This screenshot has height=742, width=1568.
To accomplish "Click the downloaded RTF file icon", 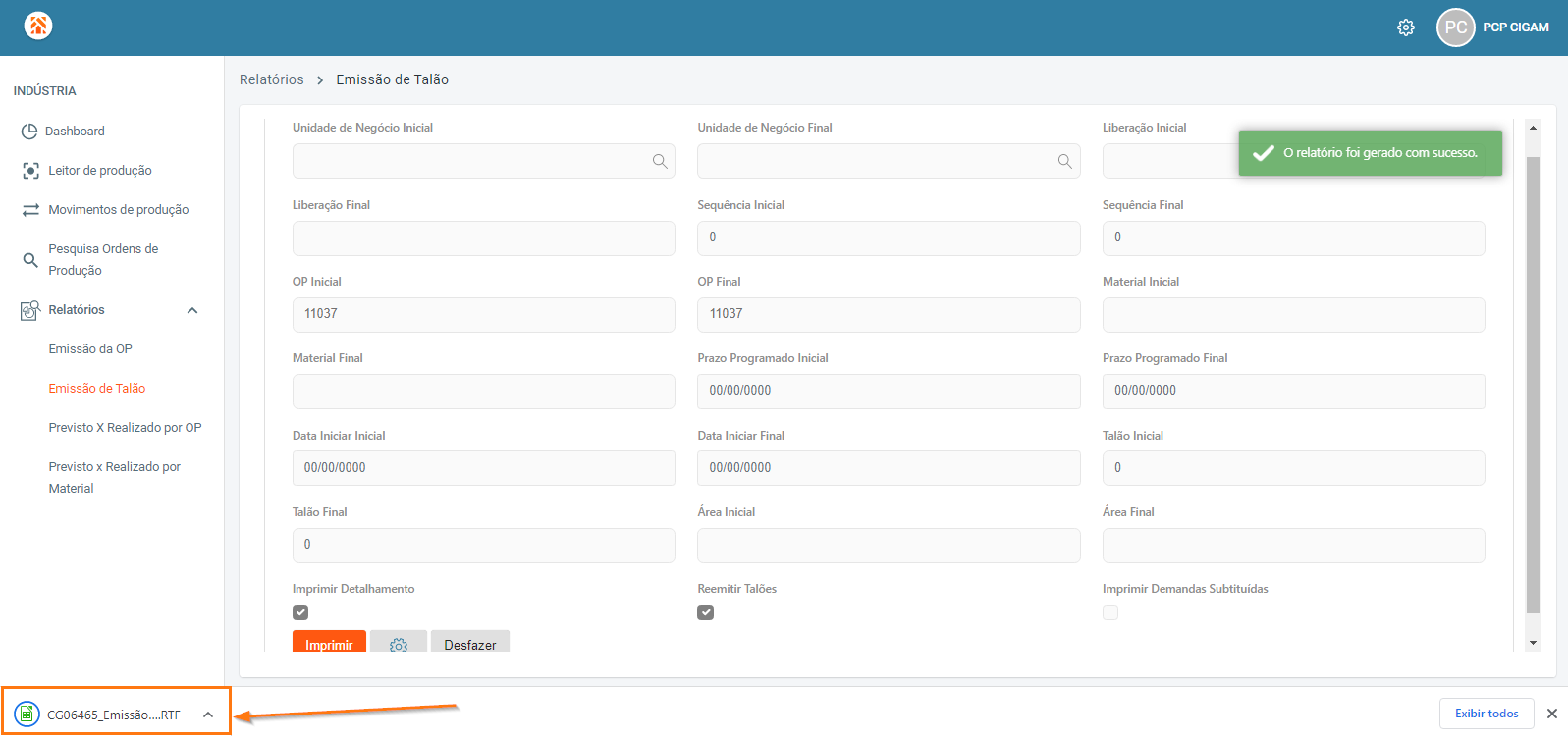I will [x=27, y=715].
